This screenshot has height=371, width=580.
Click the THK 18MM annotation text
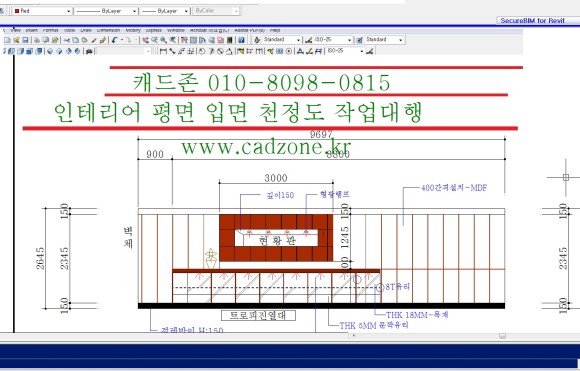[417, 315]
